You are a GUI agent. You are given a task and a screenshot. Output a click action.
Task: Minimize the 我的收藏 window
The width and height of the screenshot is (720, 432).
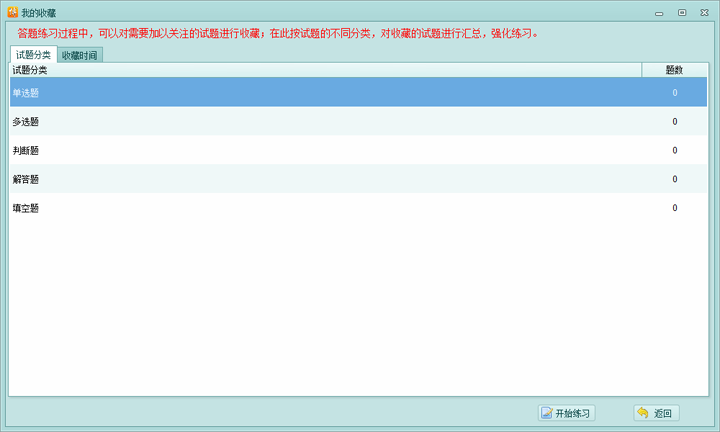pyautogui.click(x=660, y=12)
